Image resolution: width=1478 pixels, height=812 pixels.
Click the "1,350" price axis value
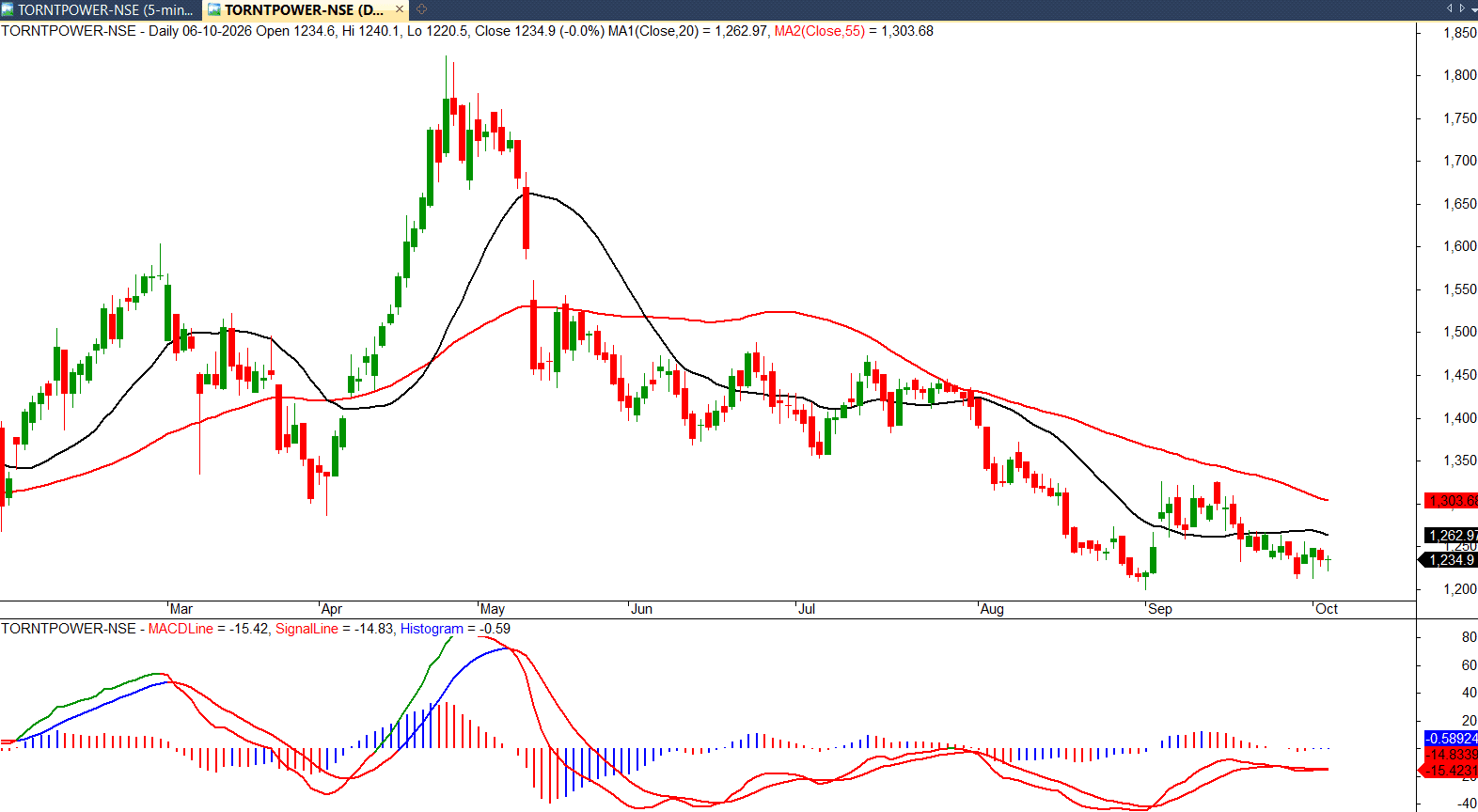(x=1460, y=461)
